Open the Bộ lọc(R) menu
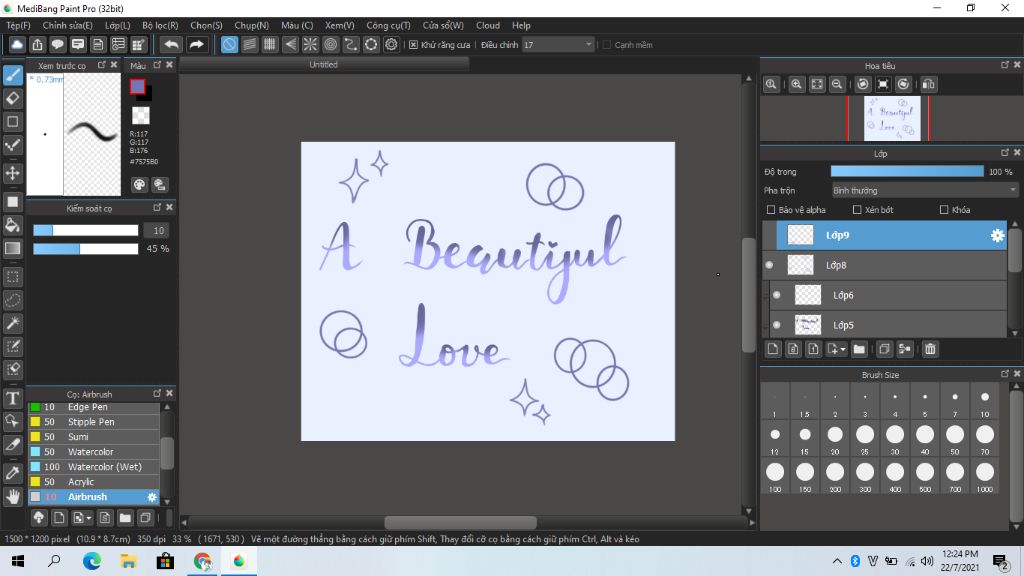1024x576 pixels. 160,25
